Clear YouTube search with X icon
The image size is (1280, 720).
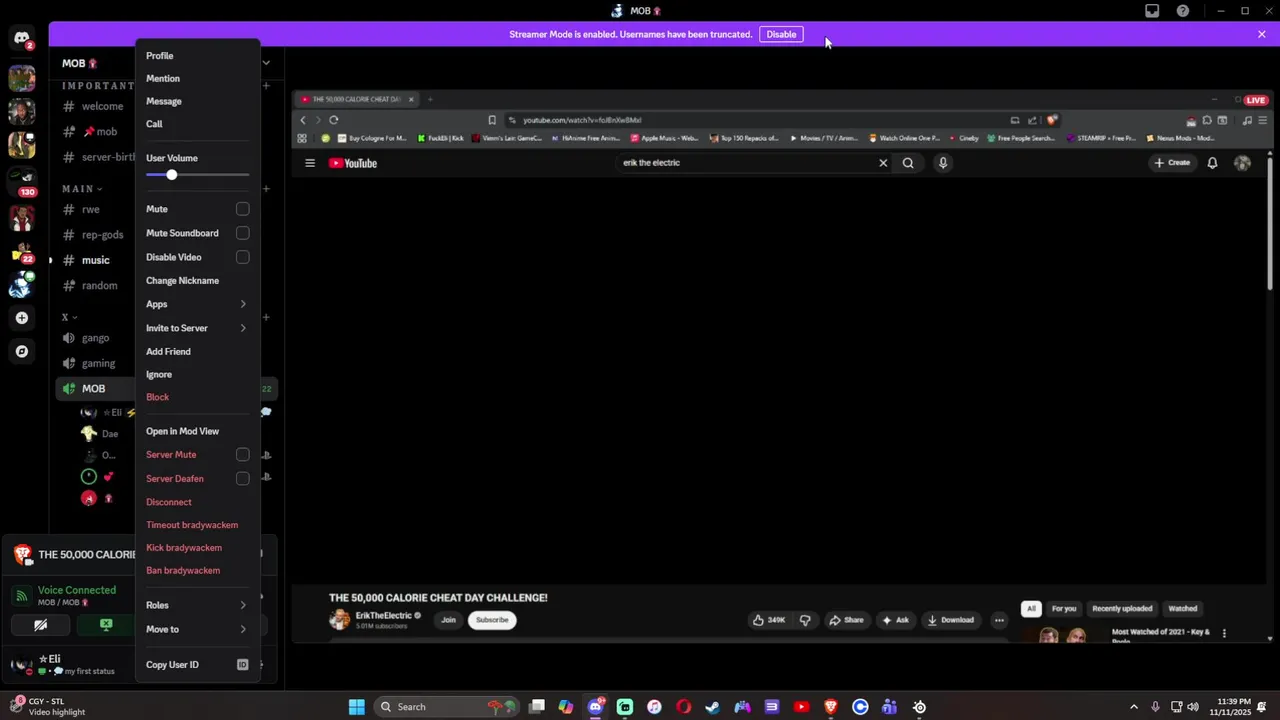[883, 163]
